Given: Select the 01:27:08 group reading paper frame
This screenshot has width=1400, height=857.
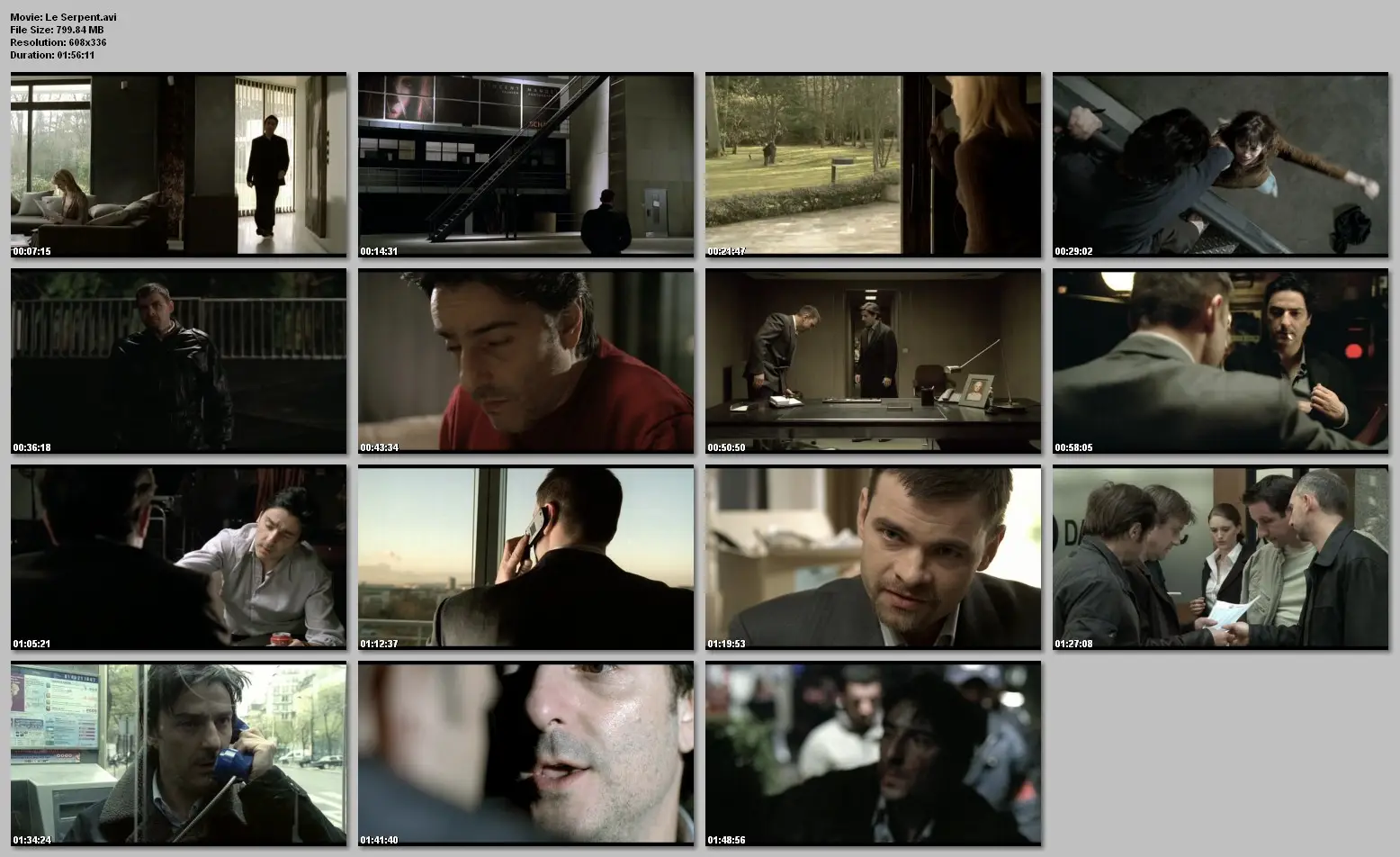Looking at the screenshot, I should click(x=1220, y=557).
